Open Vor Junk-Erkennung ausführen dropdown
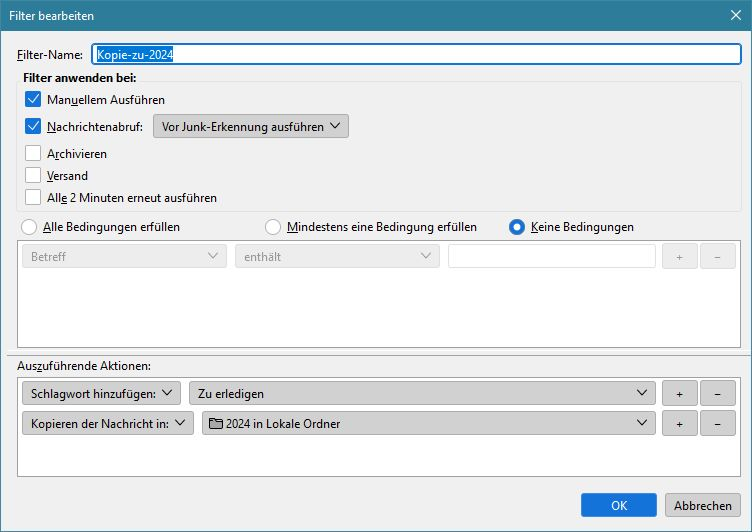The height and width of the screenshot is (532, 752). 251,126
